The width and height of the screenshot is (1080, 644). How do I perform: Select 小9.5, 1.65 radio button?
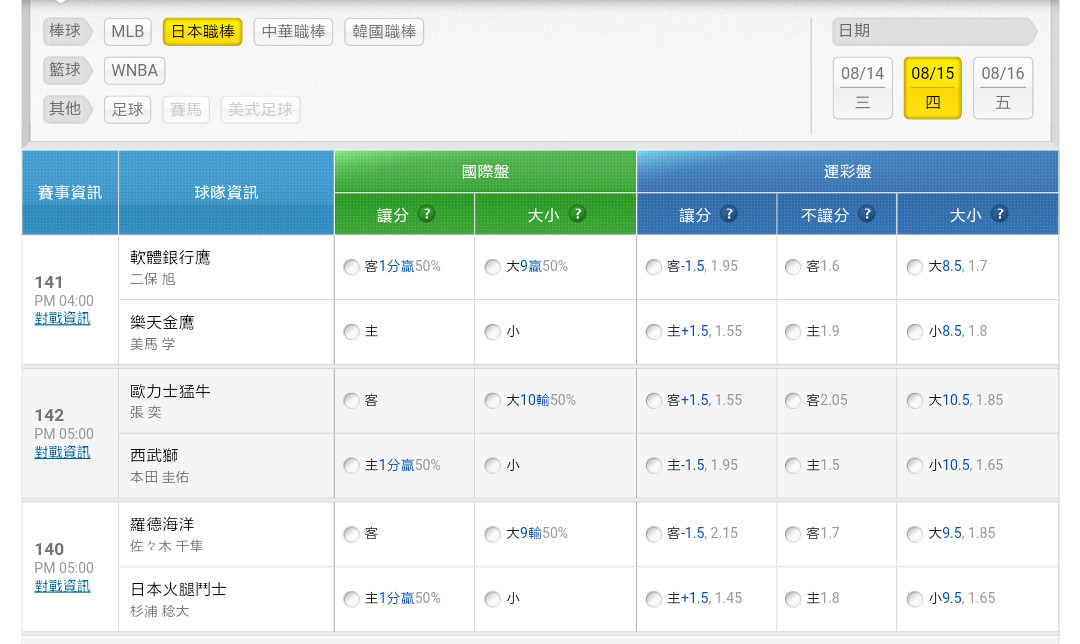tap(915, 599)
